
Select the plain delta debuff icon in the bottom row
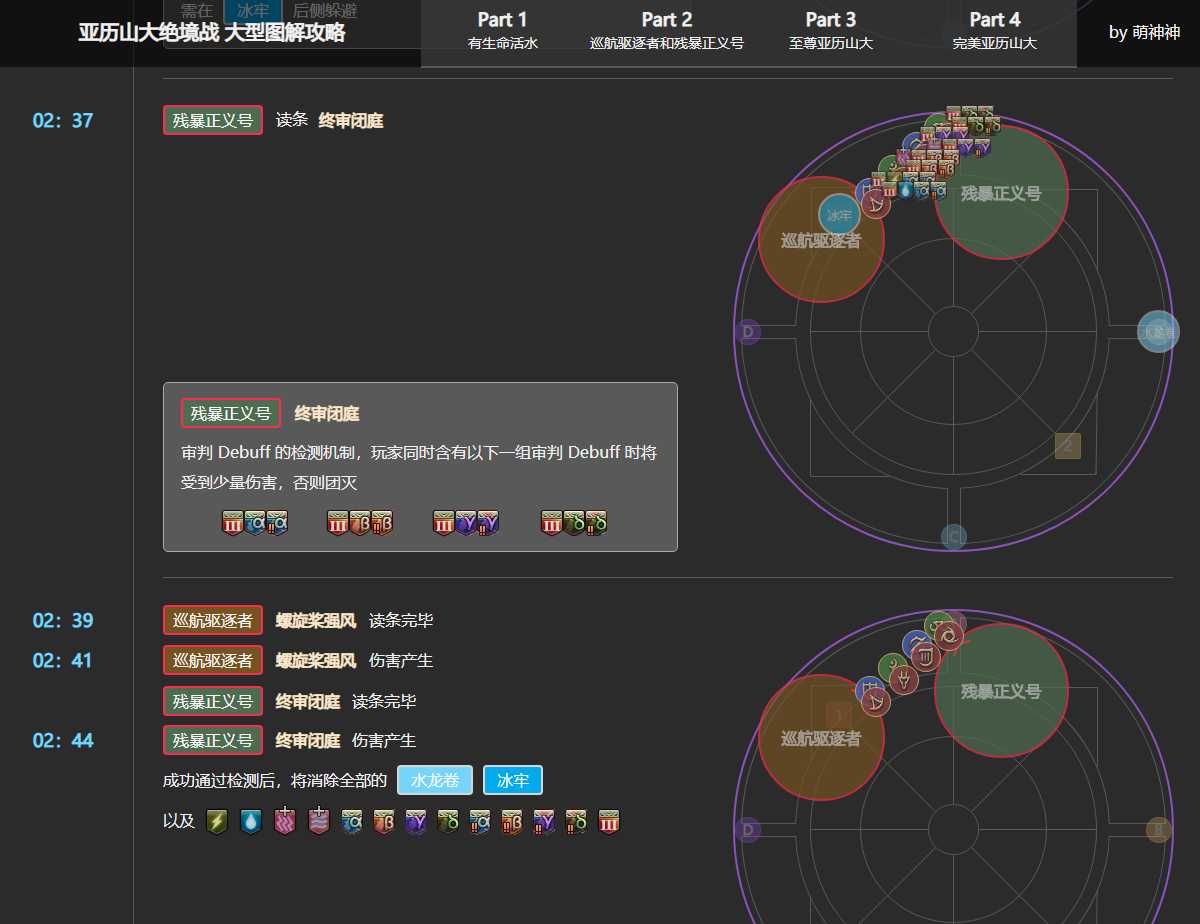coord(448,822)
